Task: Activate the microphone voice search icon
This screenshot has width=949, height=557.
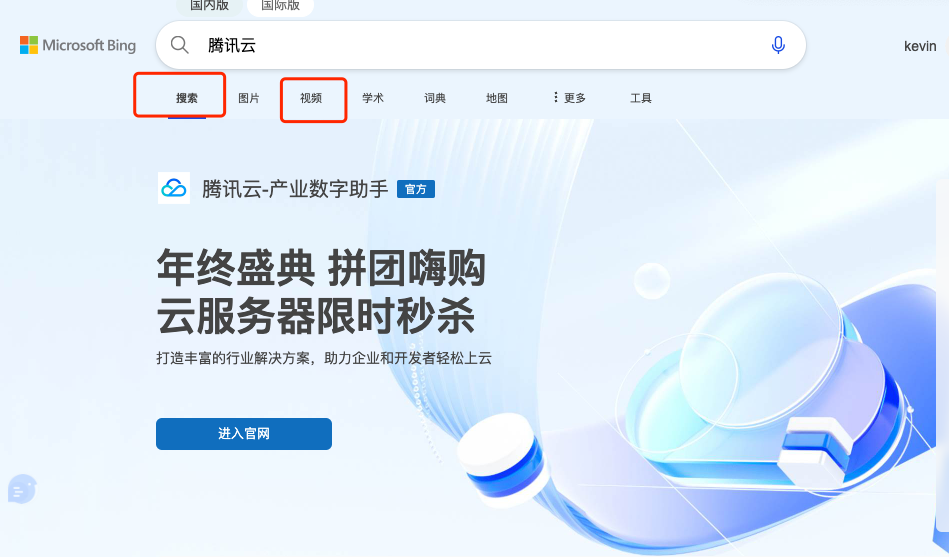Action: coord(778,45)
